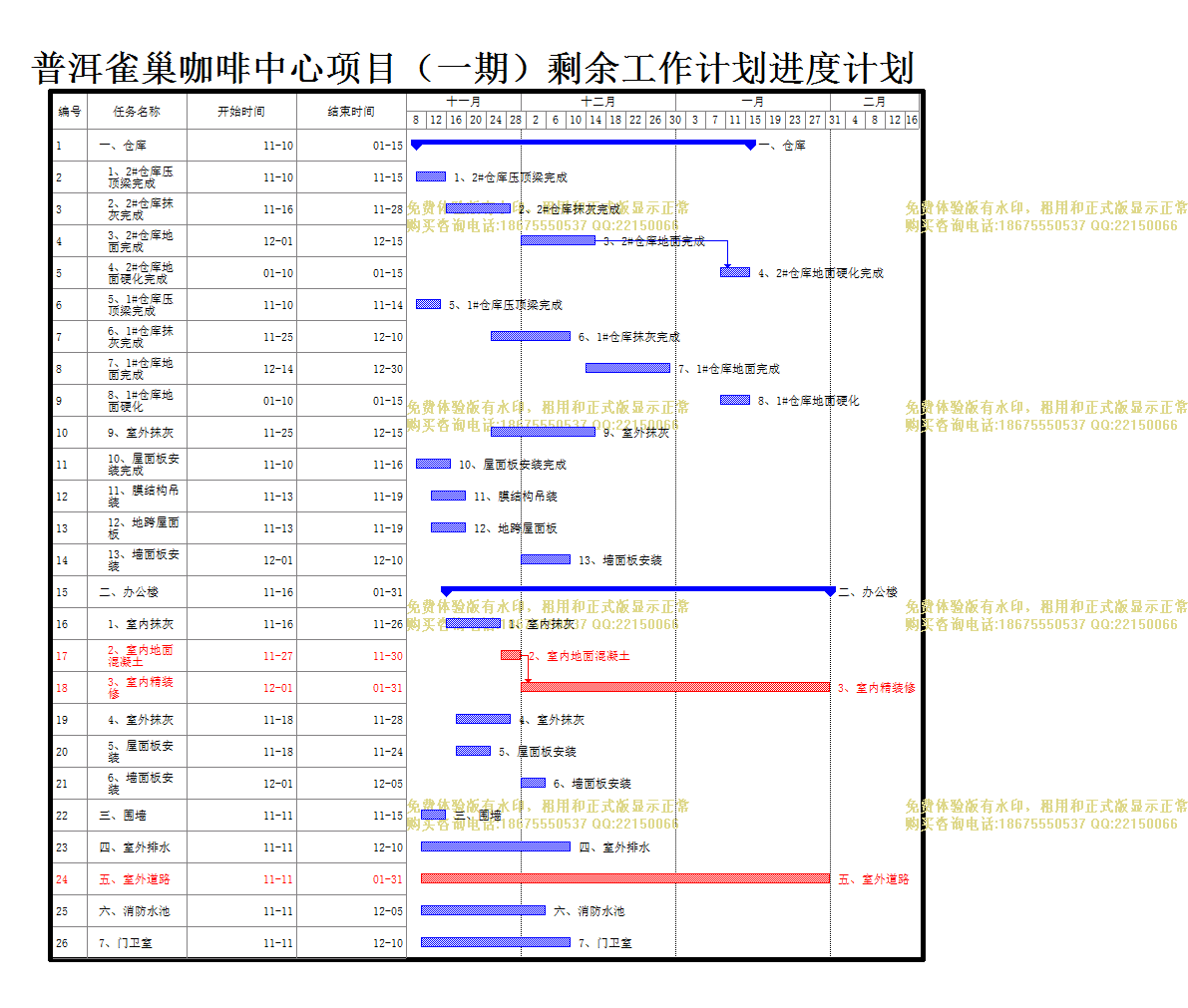The height and width of the screenshot is (1008, 1188).
Task: Select the 编号 column header
Action: coord(70,112)
